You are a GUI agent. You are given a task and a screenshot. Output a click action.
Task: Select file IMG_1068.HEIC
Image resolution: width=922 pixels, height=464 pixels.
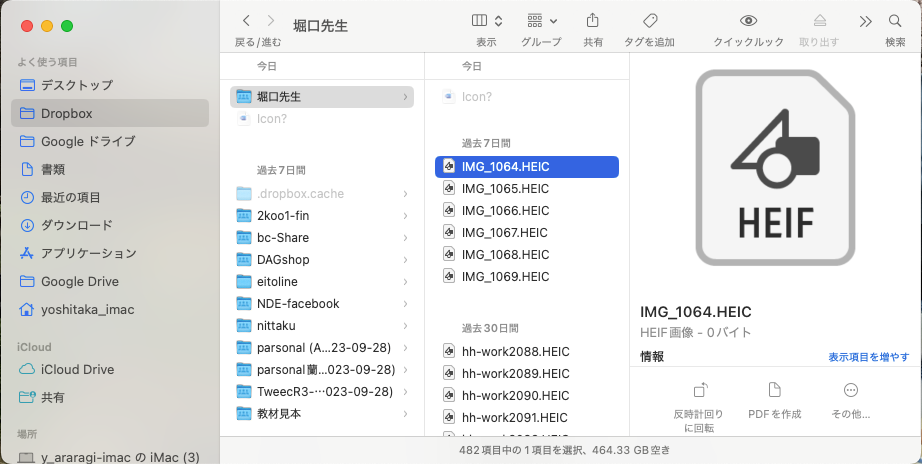(x=527, y=255)
